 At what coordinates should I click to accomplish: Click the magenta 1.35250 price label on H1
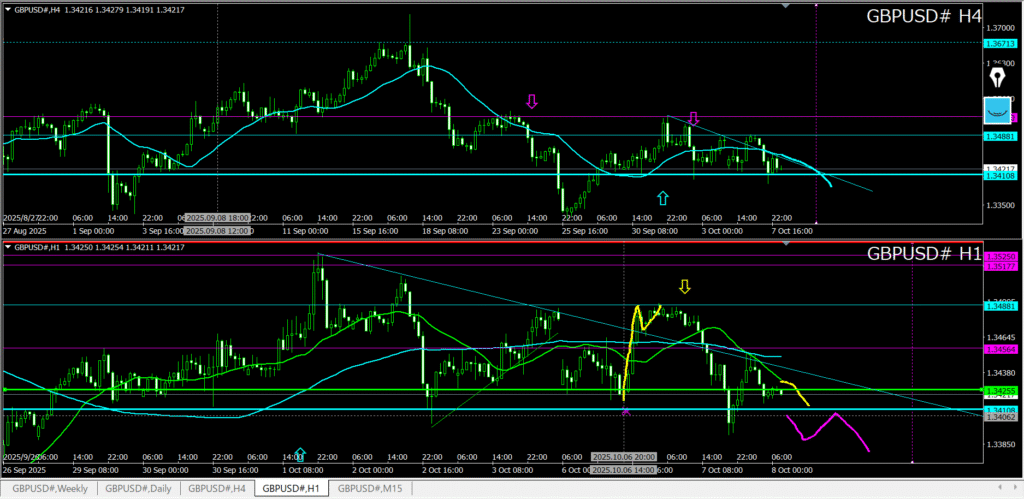click(x=1000, y=256)
